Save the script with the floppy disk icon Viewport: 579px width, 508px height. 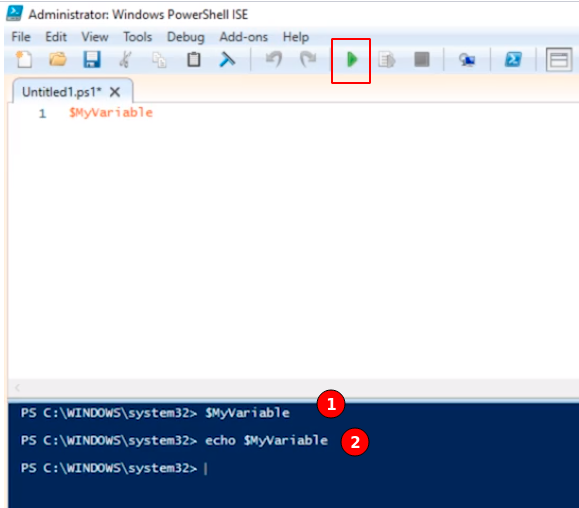[x=92, y=59]
